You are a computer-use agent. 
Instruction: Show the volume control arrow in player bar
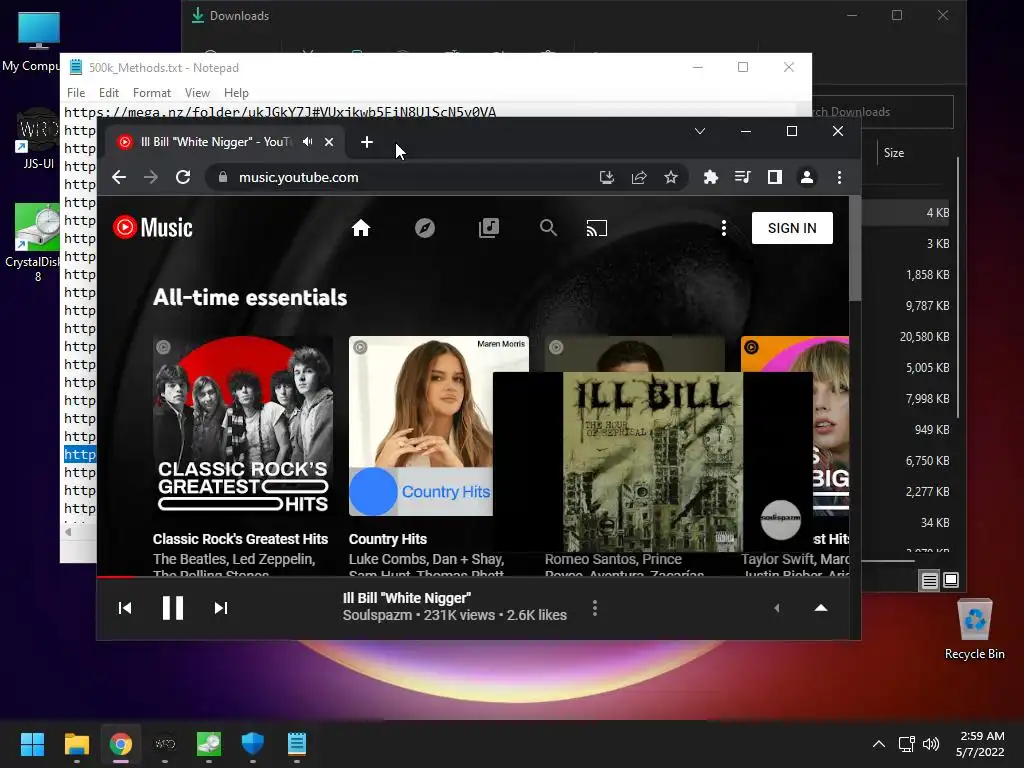click(x=776, y=608)
